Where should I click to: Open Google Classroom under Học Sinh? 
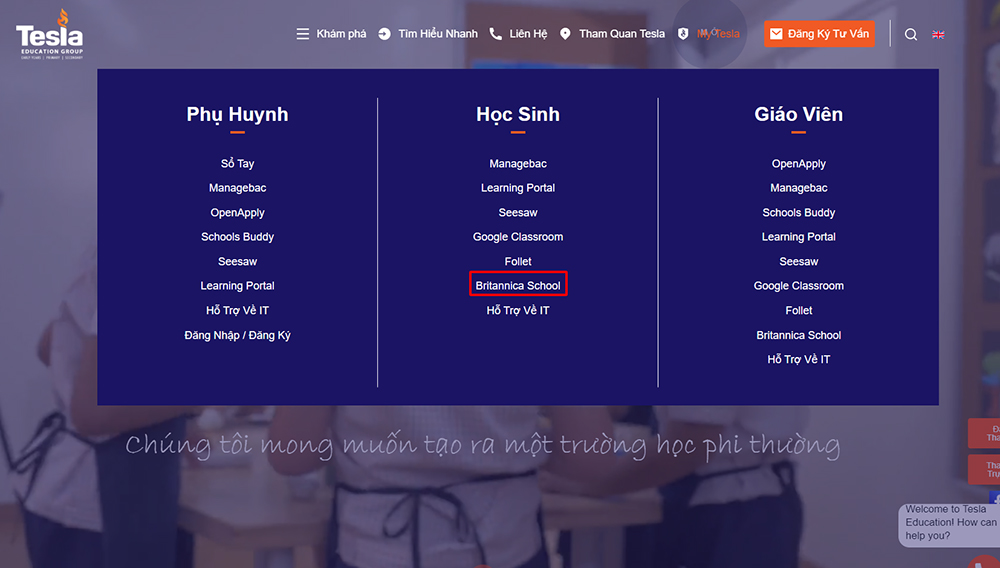[x=518, y=237]
